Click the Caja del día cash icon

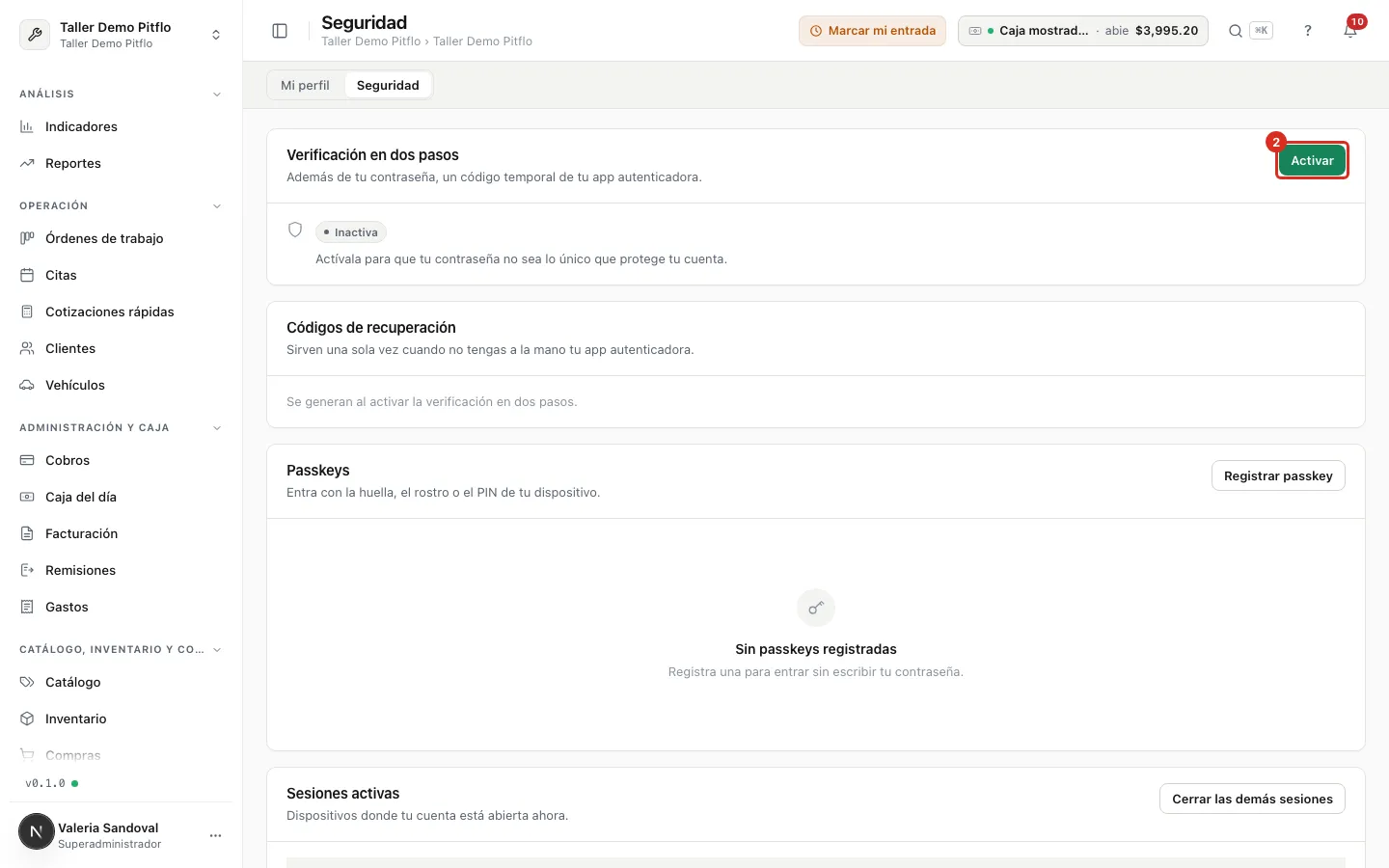pos(27,497)
